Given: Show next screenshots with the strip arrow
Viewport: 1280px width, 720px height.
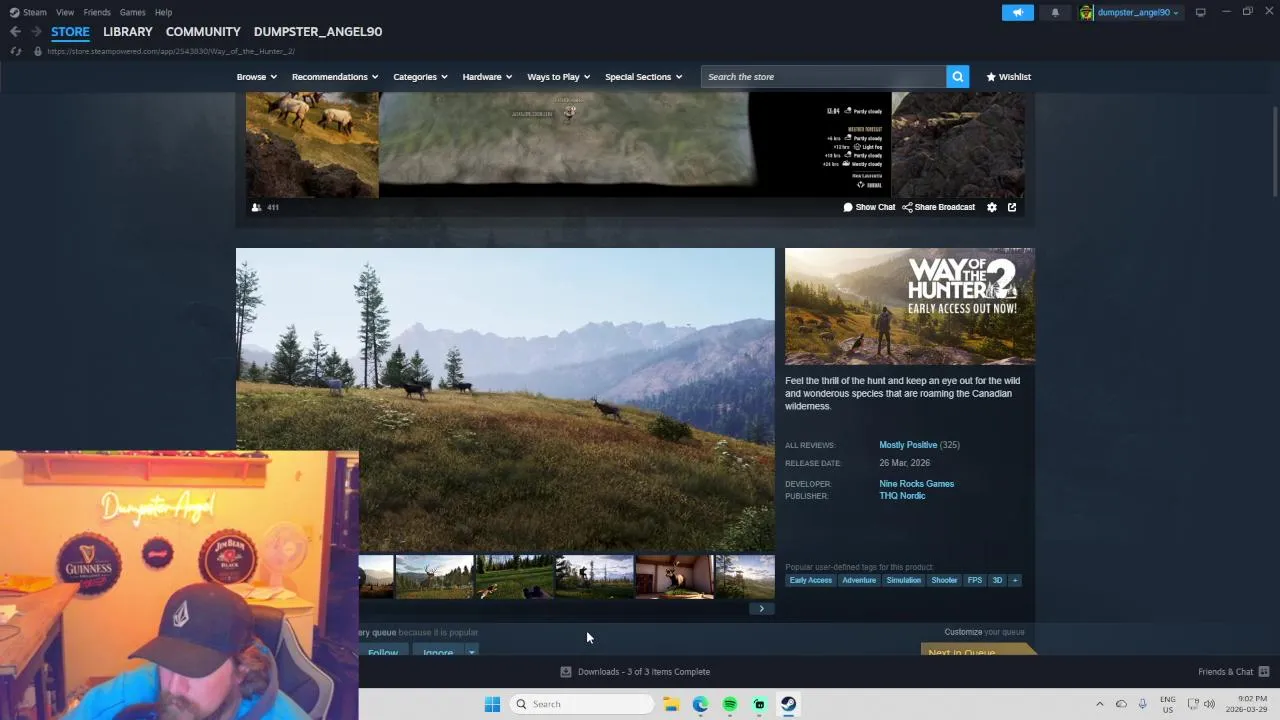Looking at the screenshot, I should coord(761,608).
